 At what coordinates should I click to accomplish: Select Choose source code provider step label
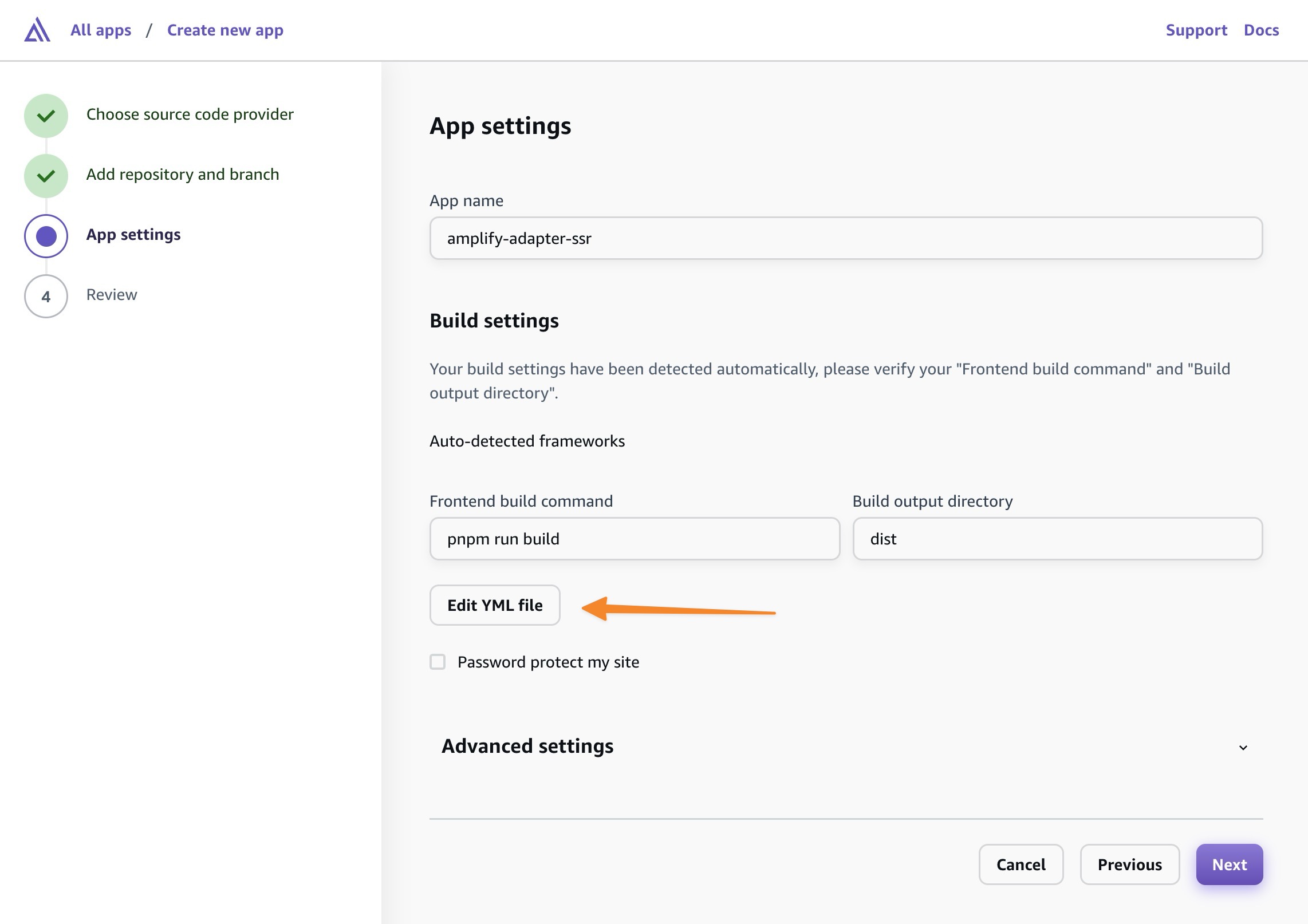tap(190, 114)
